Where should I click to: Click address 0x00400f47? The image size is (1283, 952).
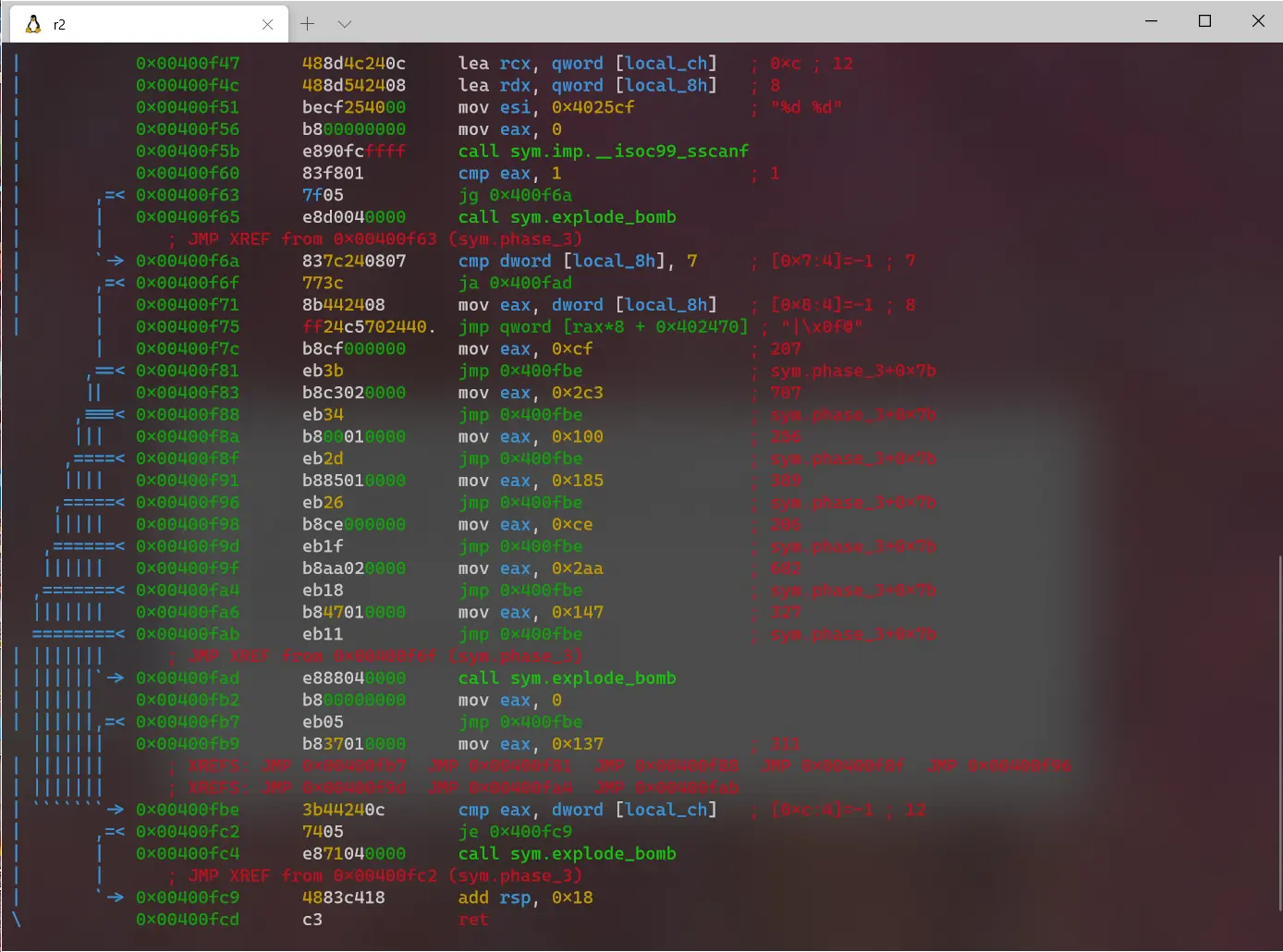pos(188,64)
